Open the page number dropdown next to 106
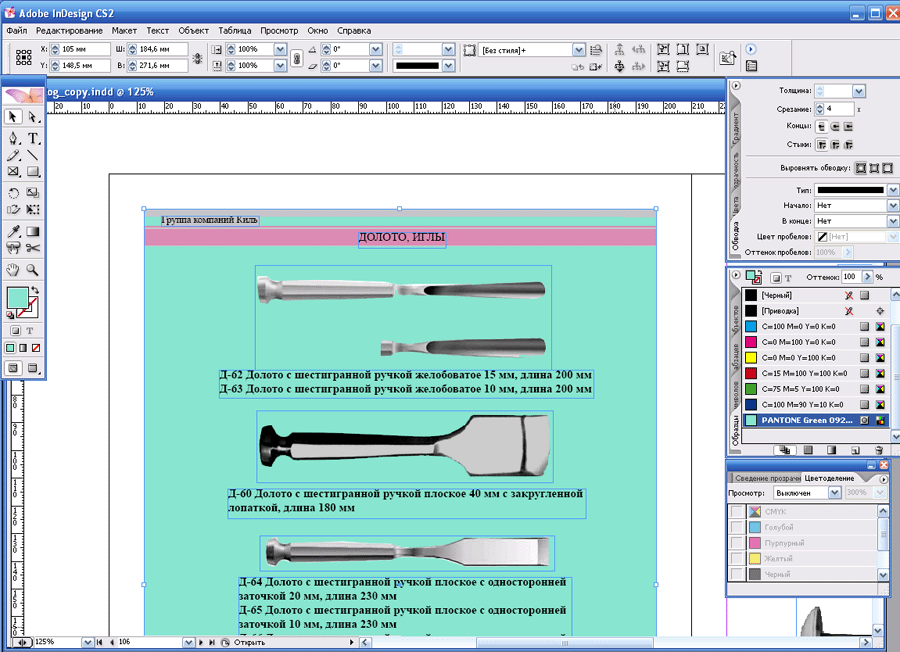Viewport: 900px width, 652px height. pyautogui.click(x=188, y=642)
